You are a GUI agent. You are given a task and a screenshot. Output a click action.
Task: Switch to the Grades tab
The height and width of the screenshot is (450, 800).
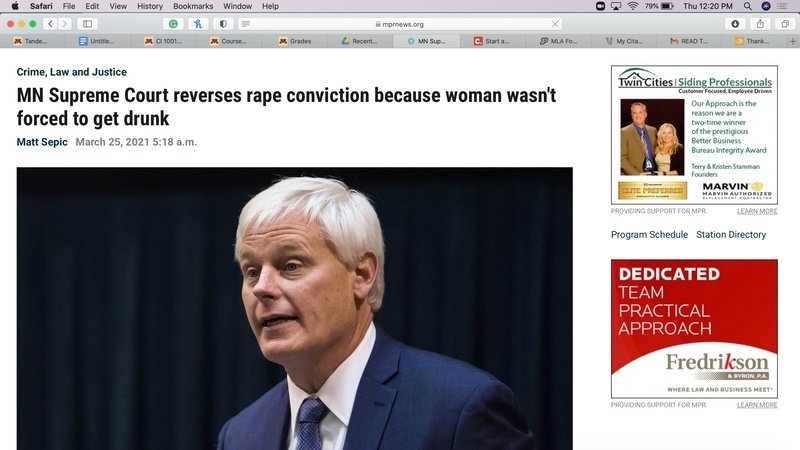(x=295, y=41)
